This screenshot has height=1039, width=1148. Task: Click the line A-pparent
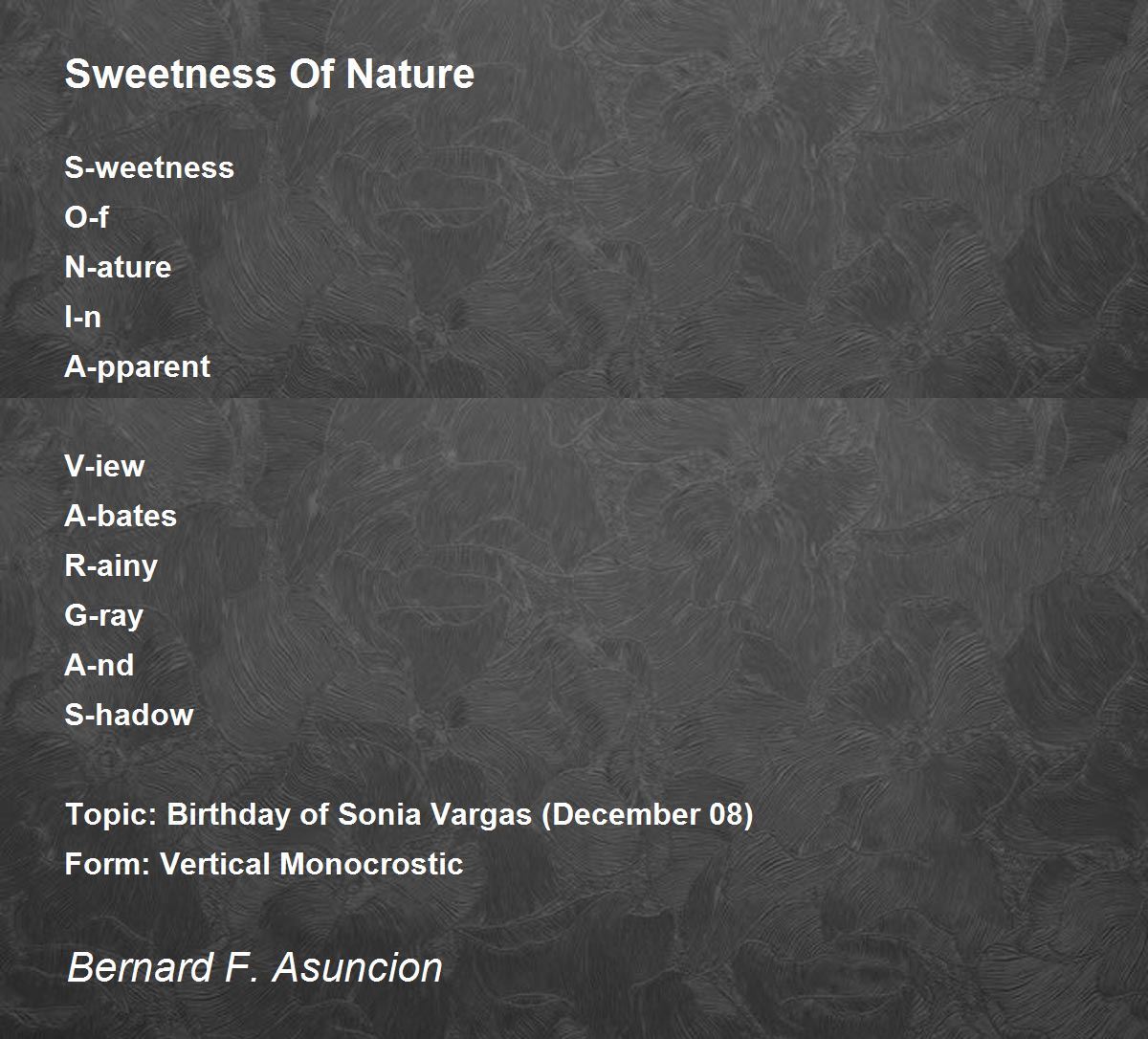pyautogui.click(x=138, y=366)
